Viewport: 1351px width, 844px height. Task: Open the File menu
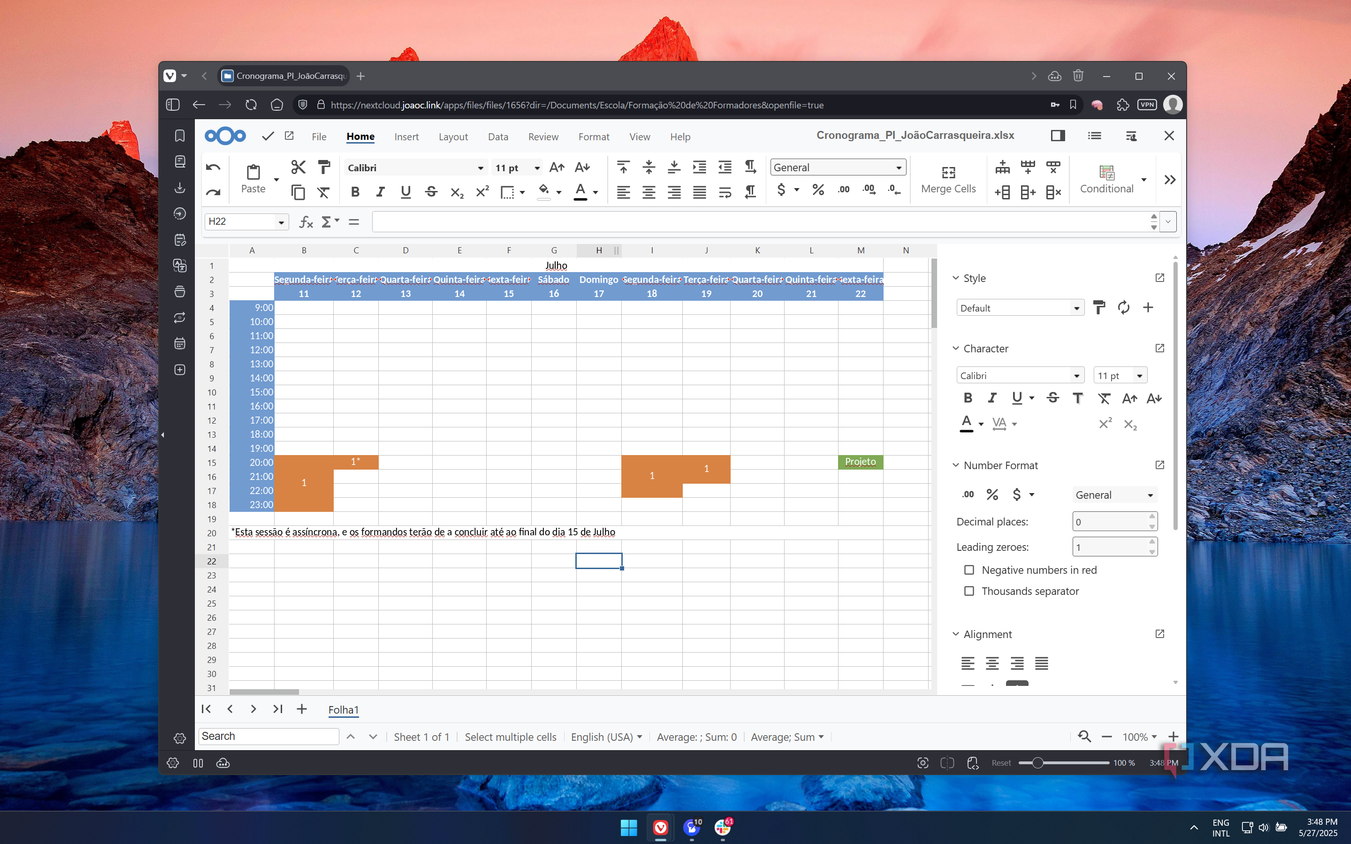[319, 137]
